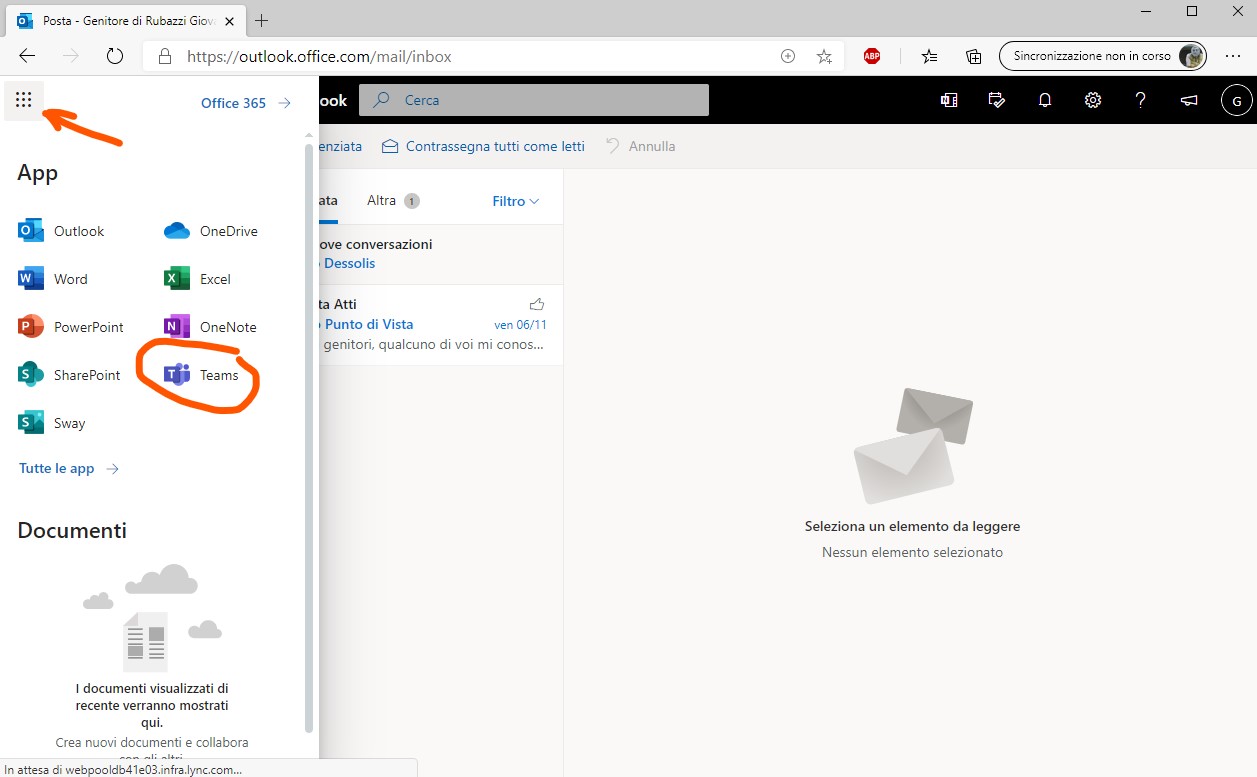The width and height of the screenshot is (1257, 777).
Task: Open OneNote from the app list
Action: click(x=211, y=327)
